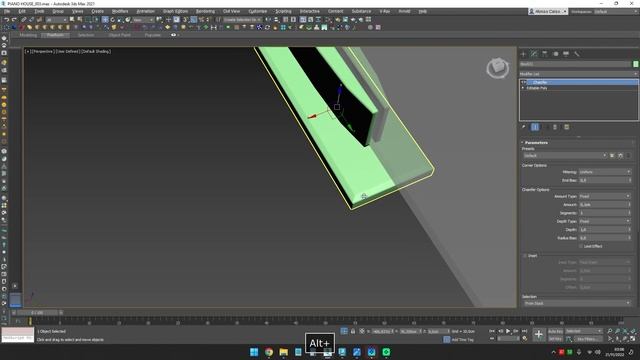Switch to the Object Paint ribbon tab

(x=120, y=35)
